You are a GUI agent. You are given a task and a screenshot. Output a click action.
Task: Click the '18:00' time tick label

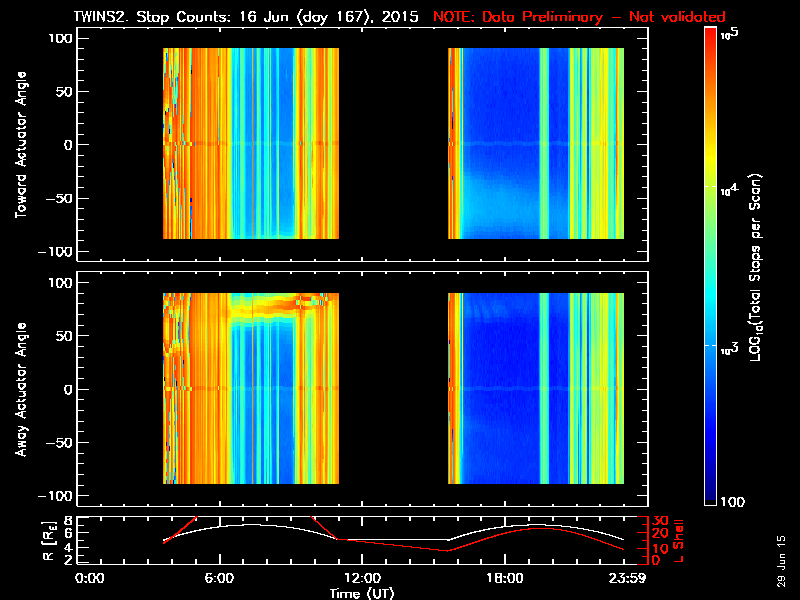[x=505, y=578]
